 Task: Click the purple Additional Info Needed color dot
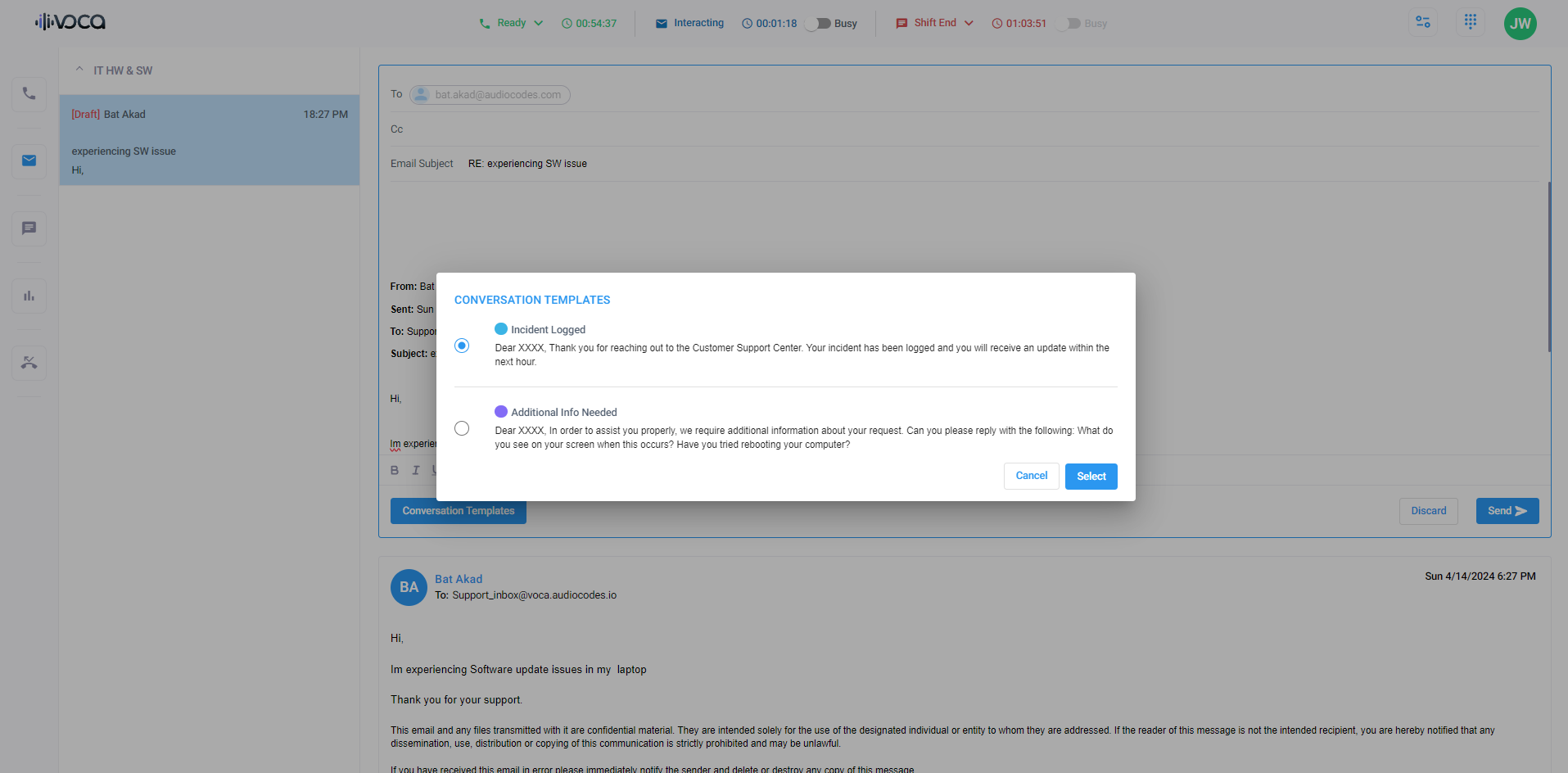(501, 411)
